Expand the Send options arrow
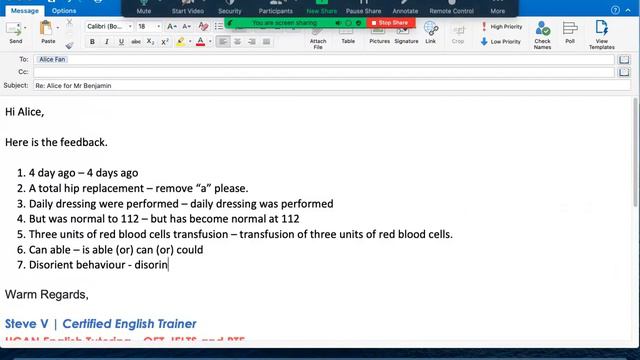 [x=25, y=28]
